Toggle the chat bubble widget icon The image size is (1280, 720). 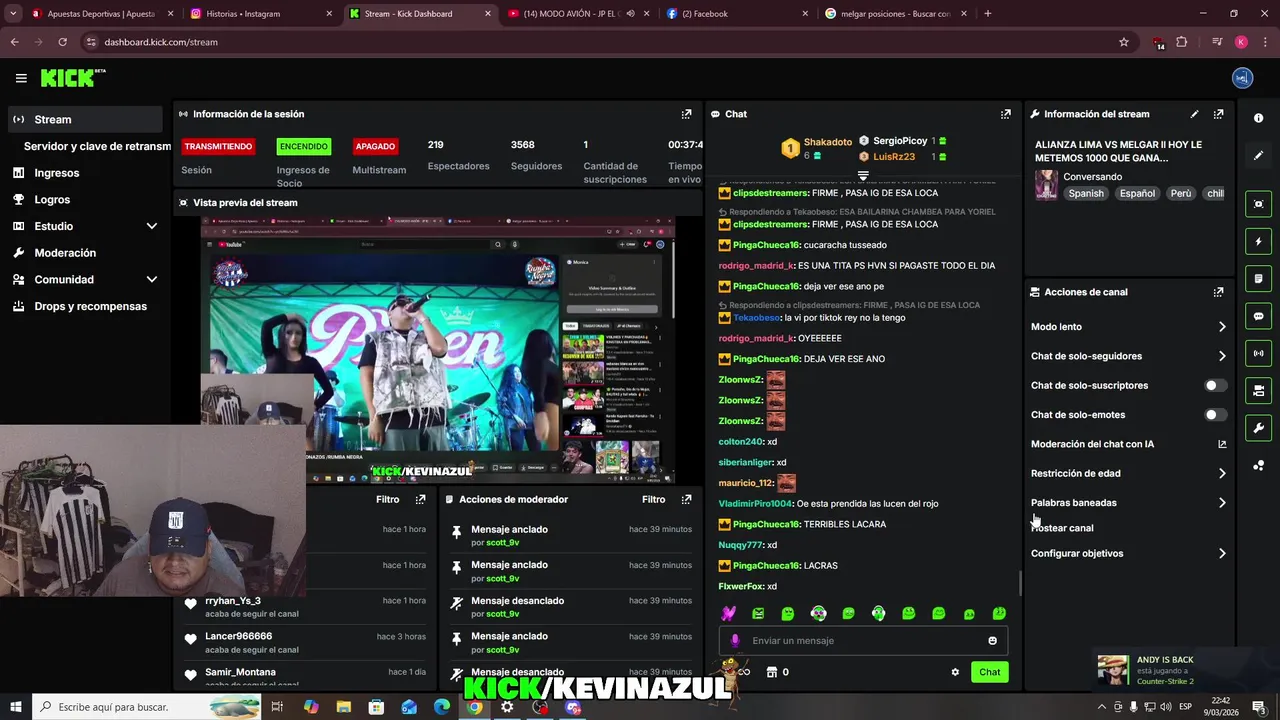click(1258, 316)
